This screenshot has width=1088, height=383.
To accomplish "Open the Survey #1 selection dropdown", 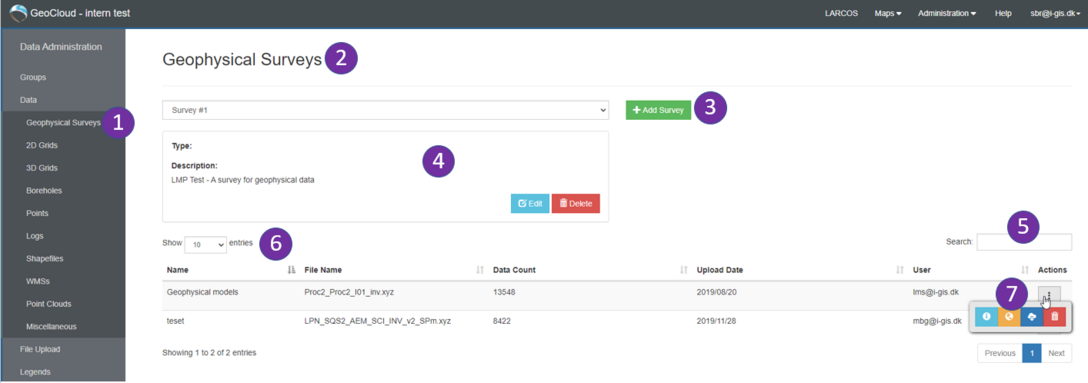I will [x=385, y=110].
